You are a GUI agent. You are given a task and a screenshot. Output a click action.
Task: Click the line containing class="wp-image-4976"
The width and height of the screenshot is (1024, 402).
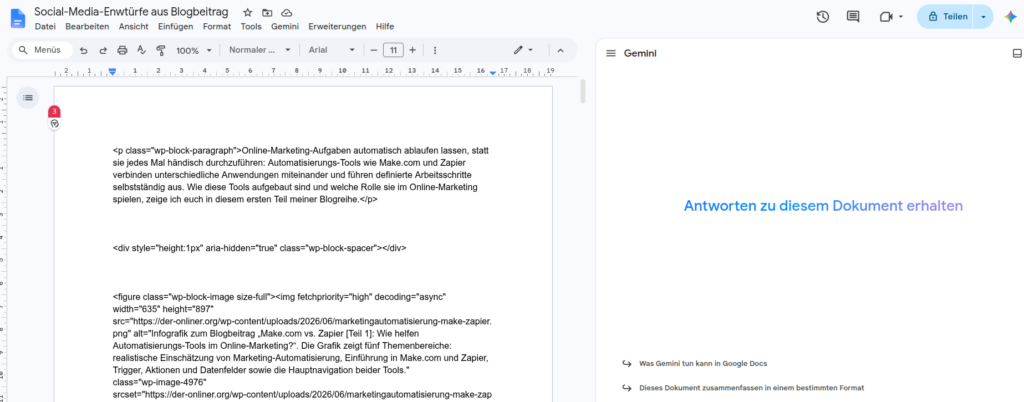tap(159, 382)
